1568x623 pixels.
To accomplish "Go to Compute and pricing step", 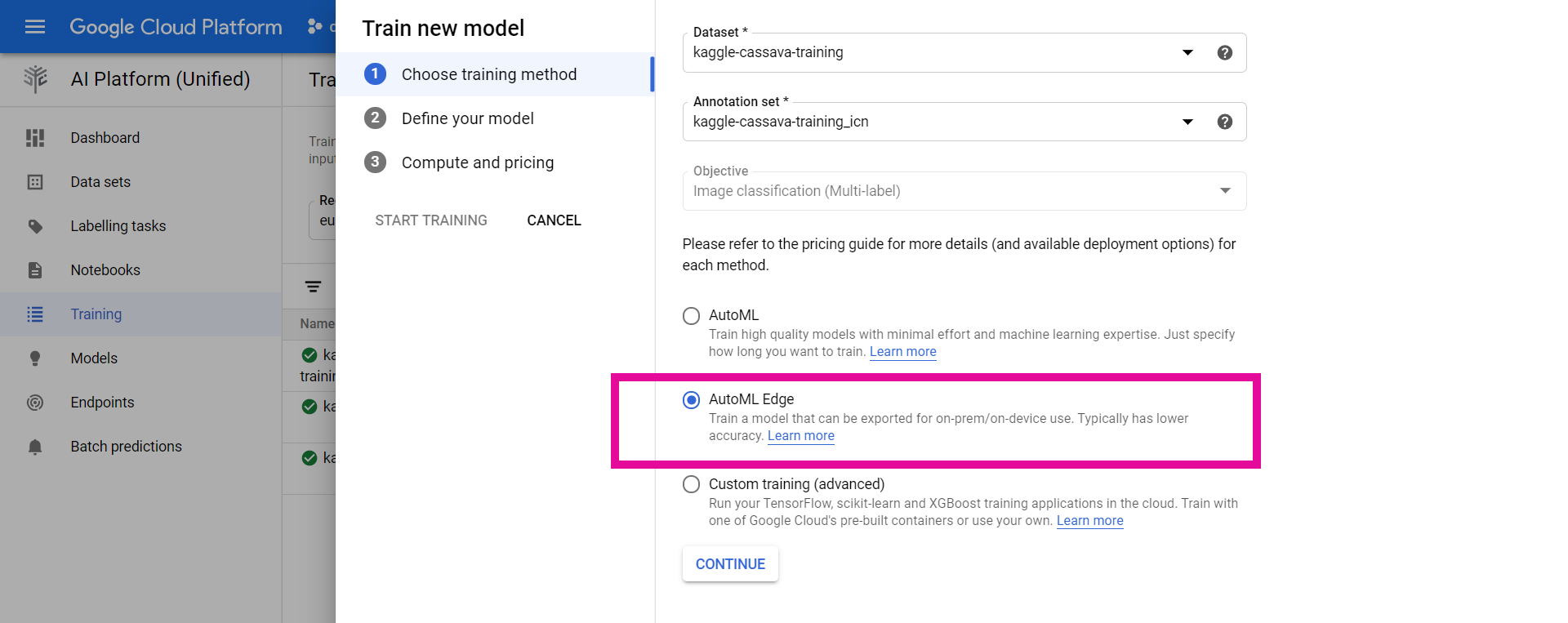I will coord(477,162).
